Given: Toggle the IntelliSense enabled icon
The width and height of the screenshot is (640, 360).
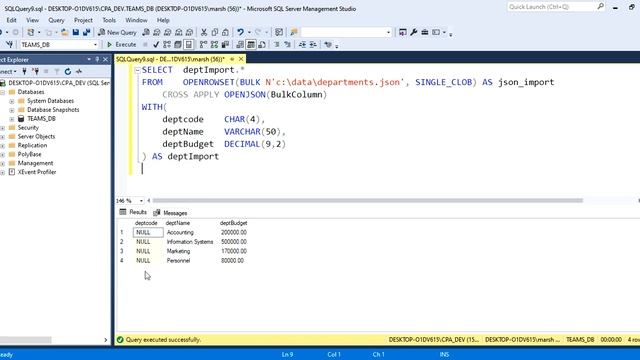Looking at the screenshot, I should 189,44.
